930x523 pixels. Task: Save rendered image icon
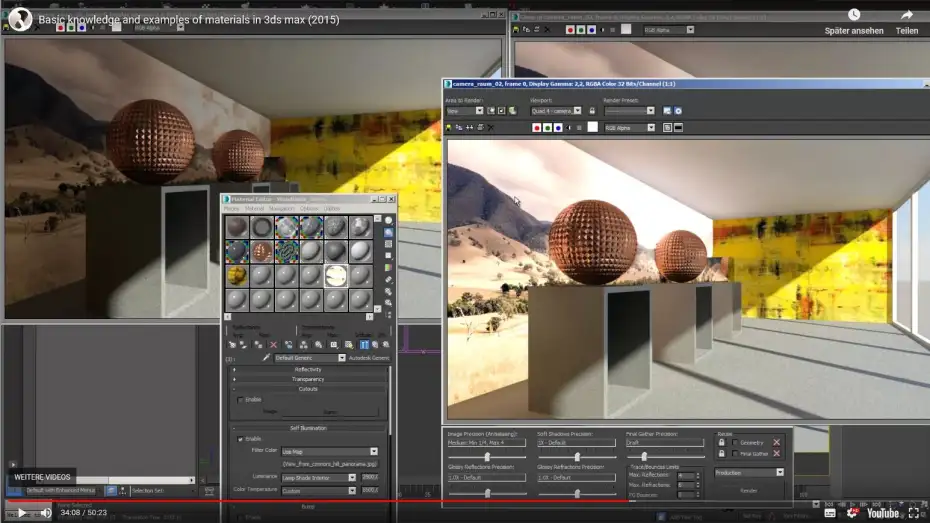click(449, 127)
